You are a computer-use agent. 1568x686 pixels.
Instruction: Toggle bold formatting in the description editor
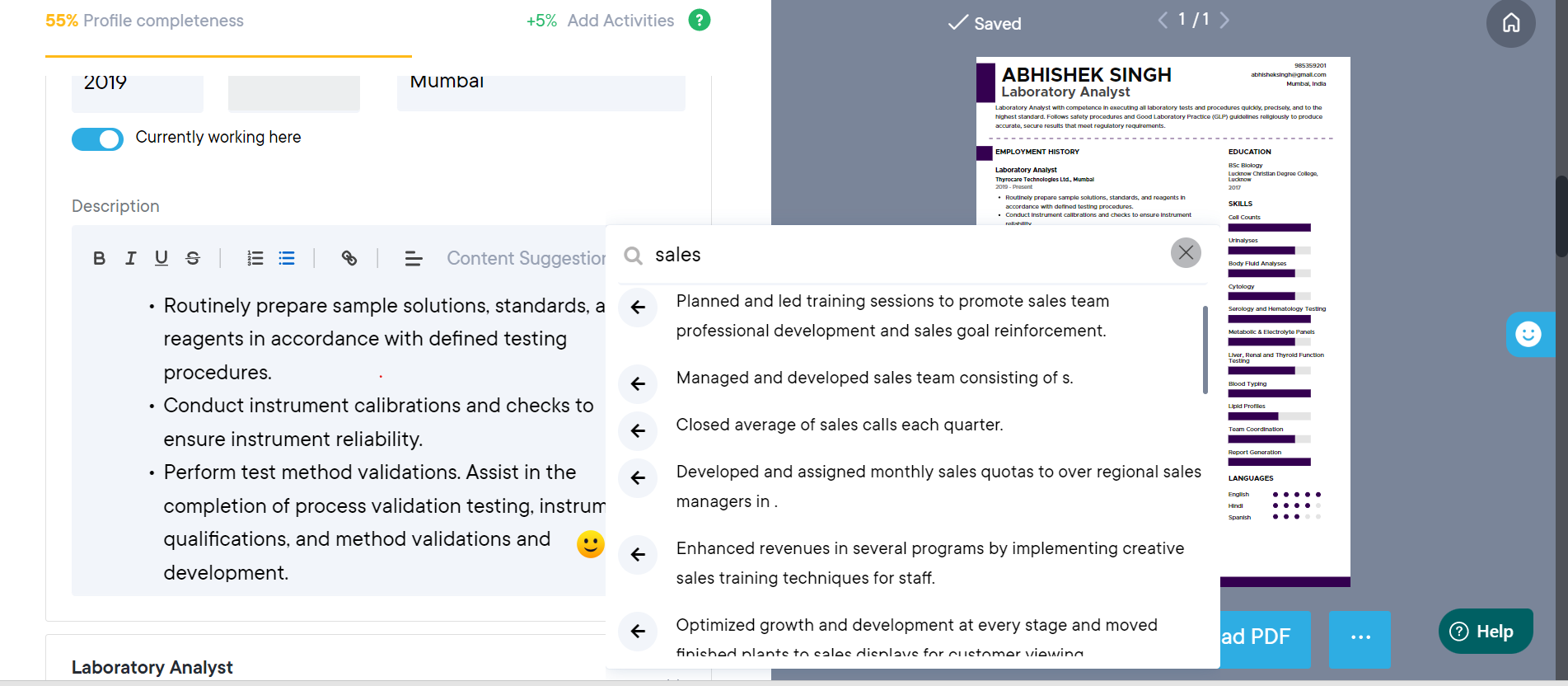tap(99, 258)
